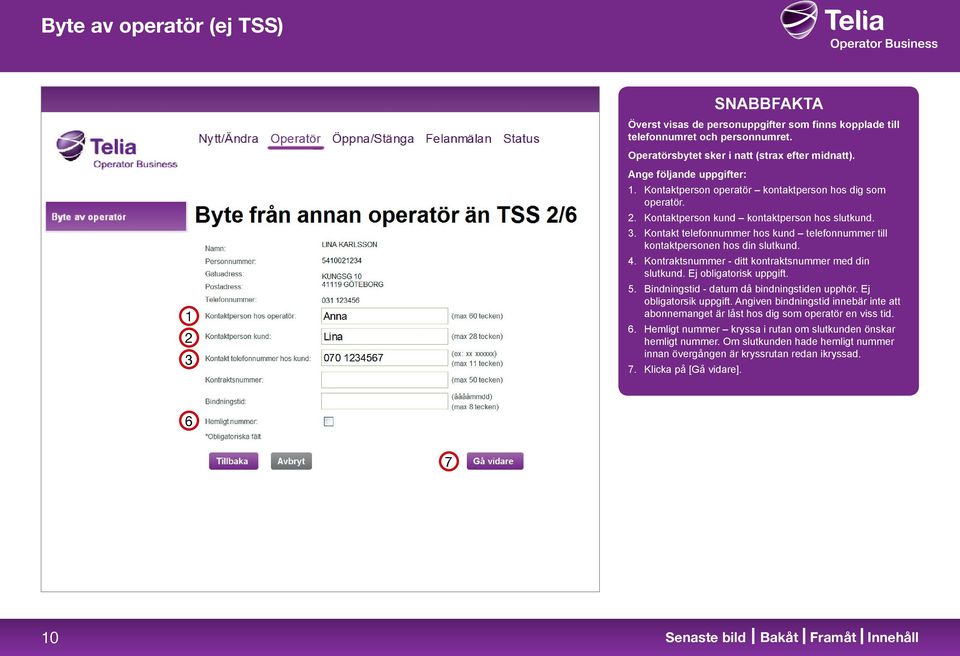Click the personnummer value 5410021234
The width and height of the screenshot is (960, 656).
click(342, 261)
